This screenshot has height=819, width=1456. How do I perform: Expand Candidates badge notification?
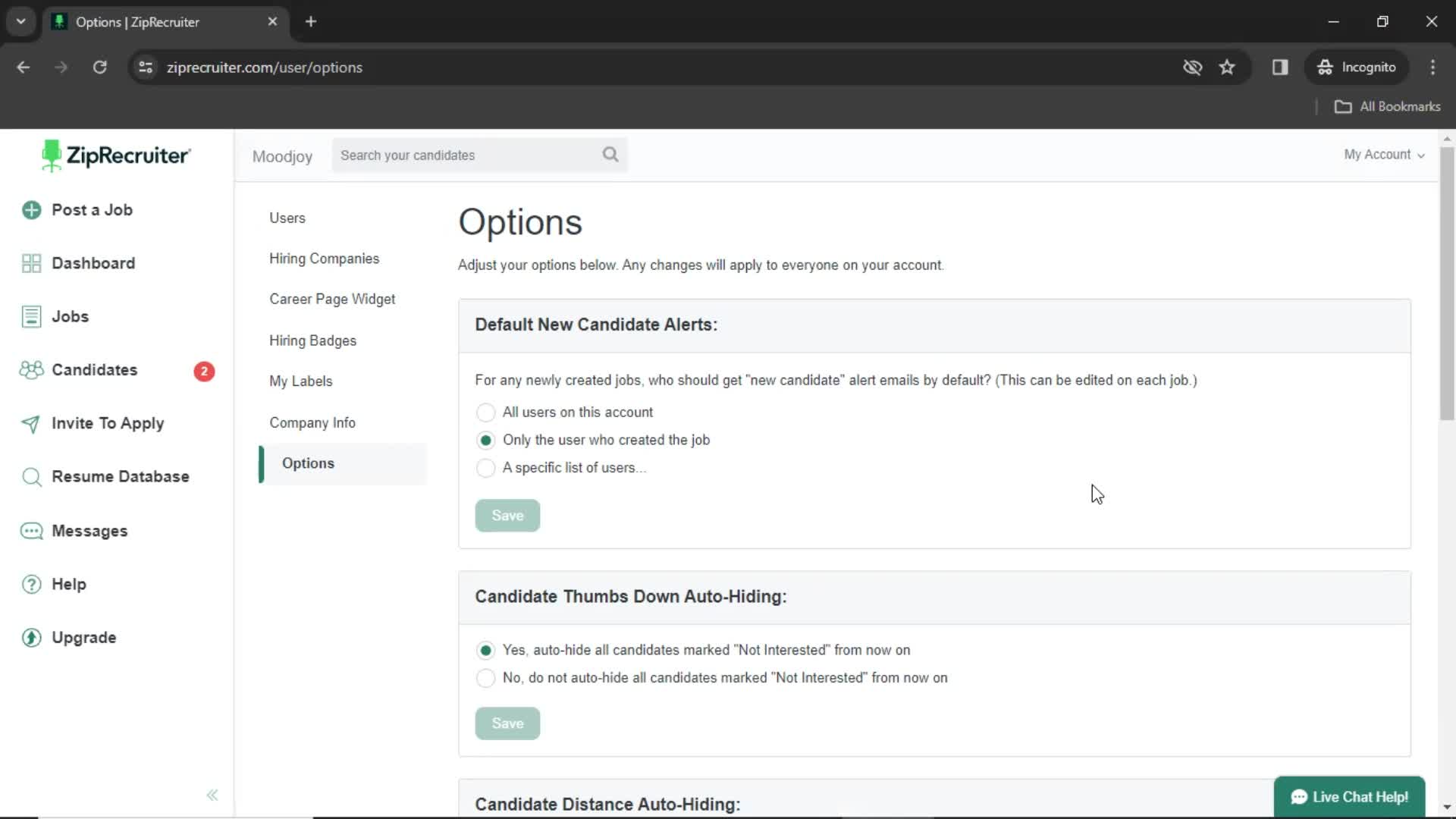tap(203, 370)
